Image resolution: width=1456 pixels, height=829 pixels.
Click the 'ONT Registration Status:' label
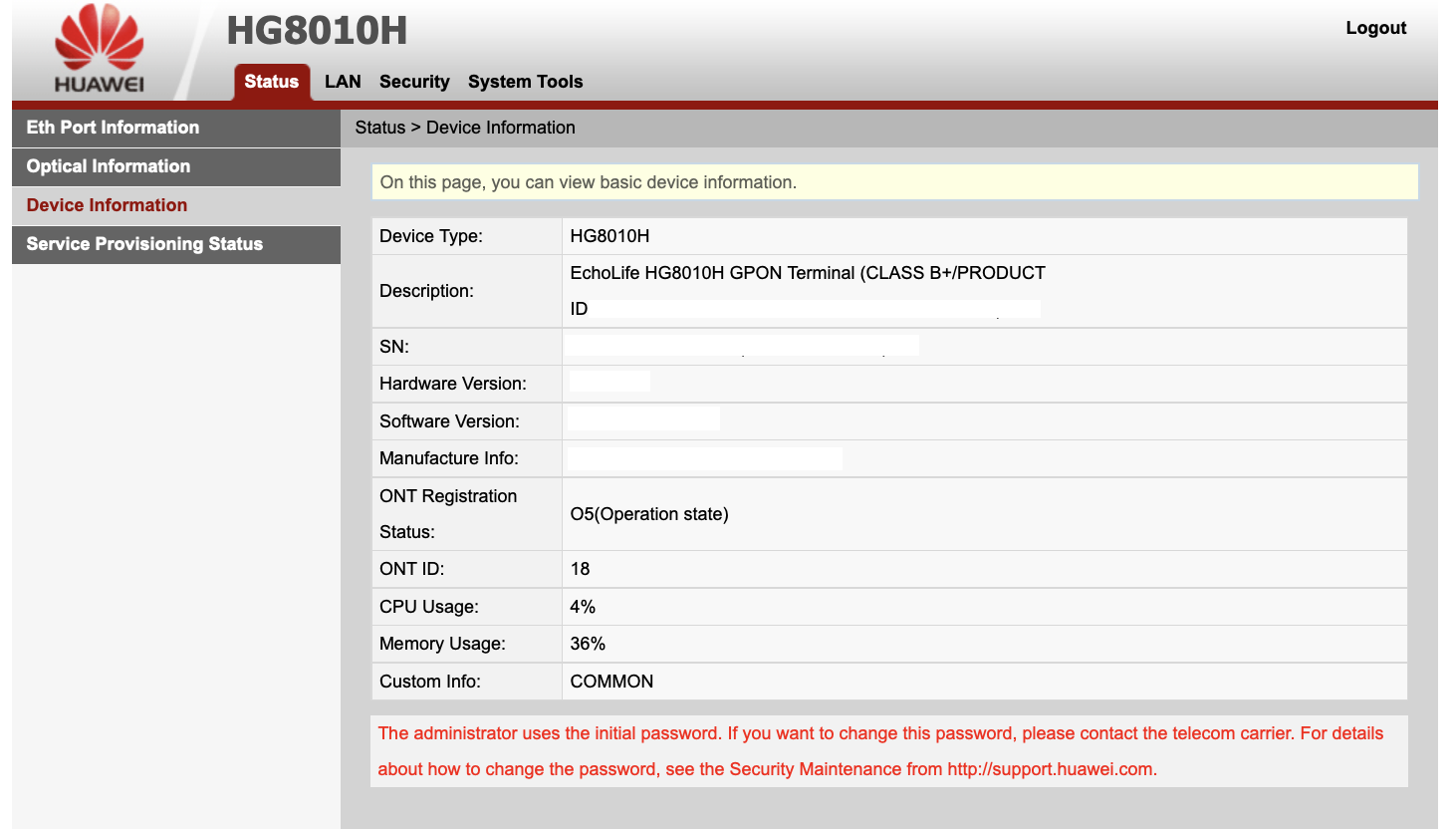(448, 514)
